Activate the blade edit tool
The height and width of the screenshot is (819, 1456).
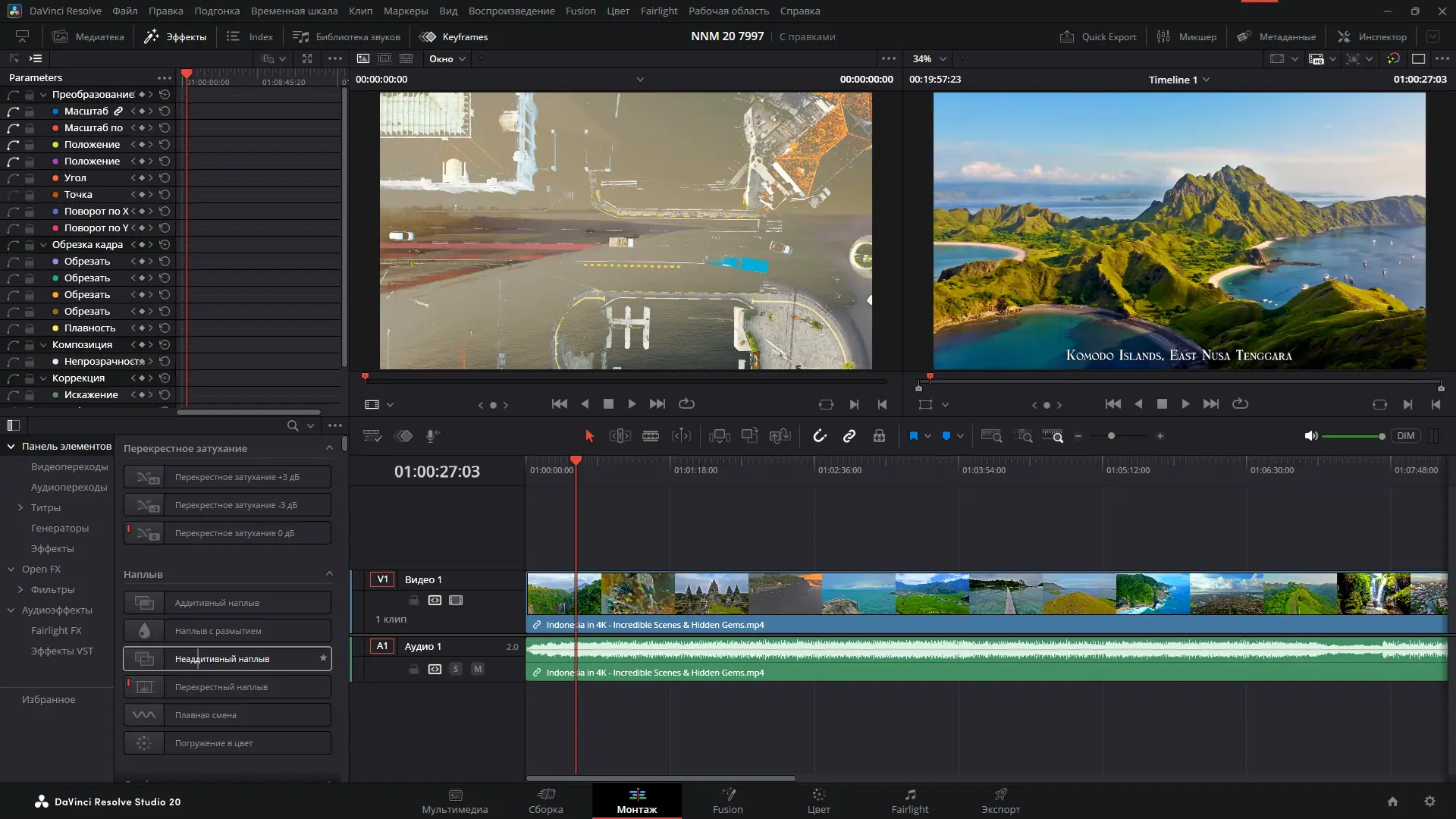(x=650, y=436)
